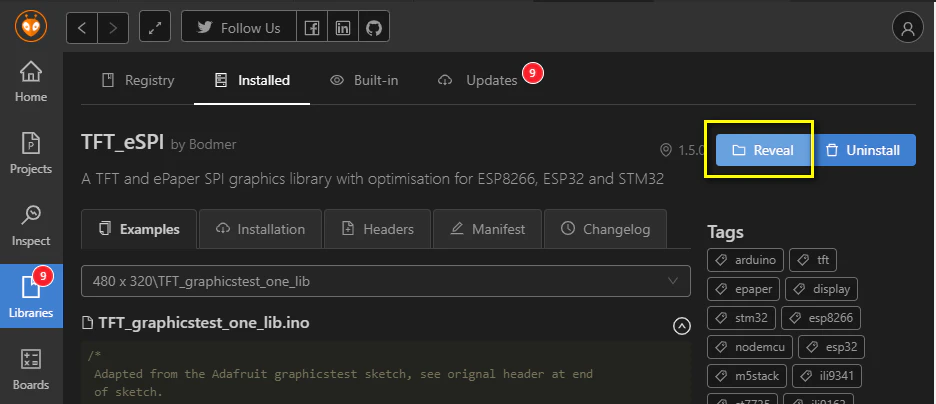The image size is (936, 404).
Task: Click the esp32 tag
Action: [x=831, y=347]
